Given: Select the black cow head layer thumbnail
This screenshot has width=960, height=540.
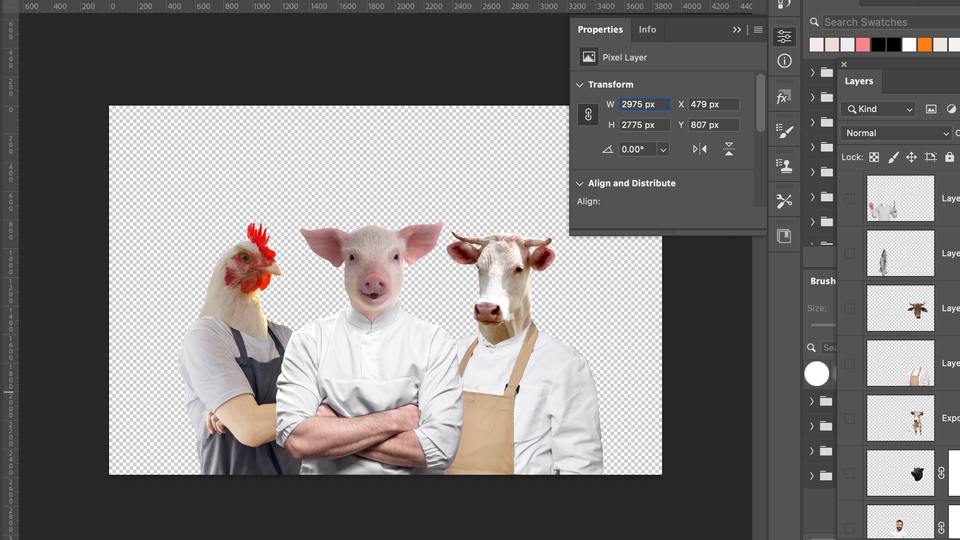Looking at the screenshot, I should 901,473.
